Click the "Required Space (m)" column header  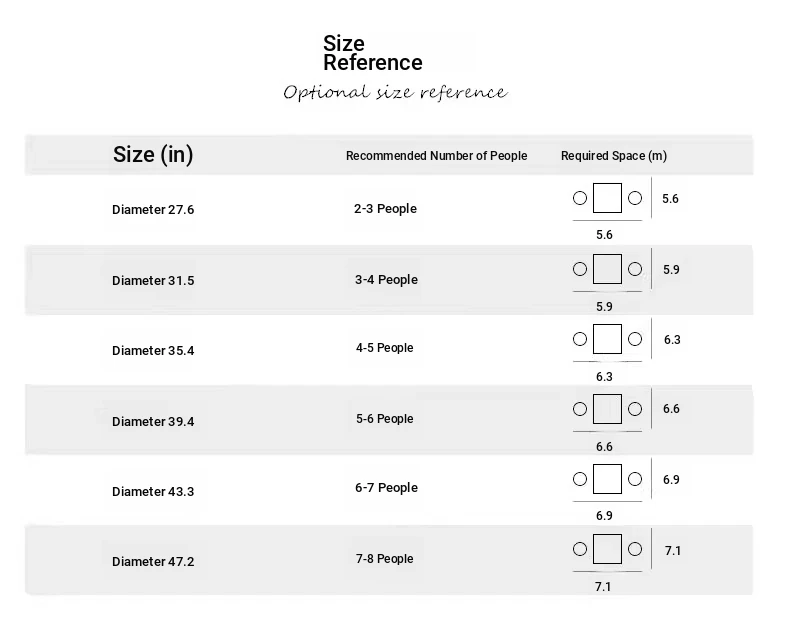[x=613, y=156]
